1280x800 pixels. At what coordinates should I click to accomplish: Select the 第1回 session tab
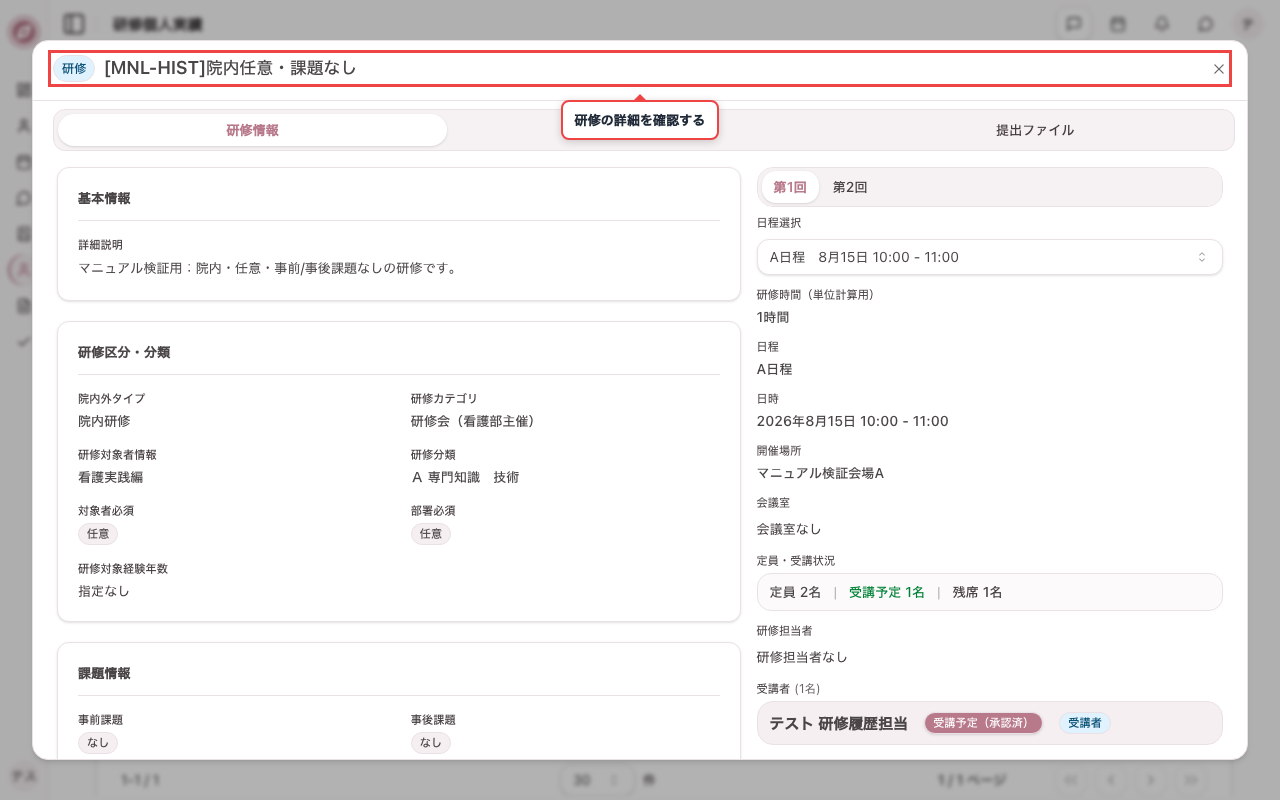coord(790,187)
